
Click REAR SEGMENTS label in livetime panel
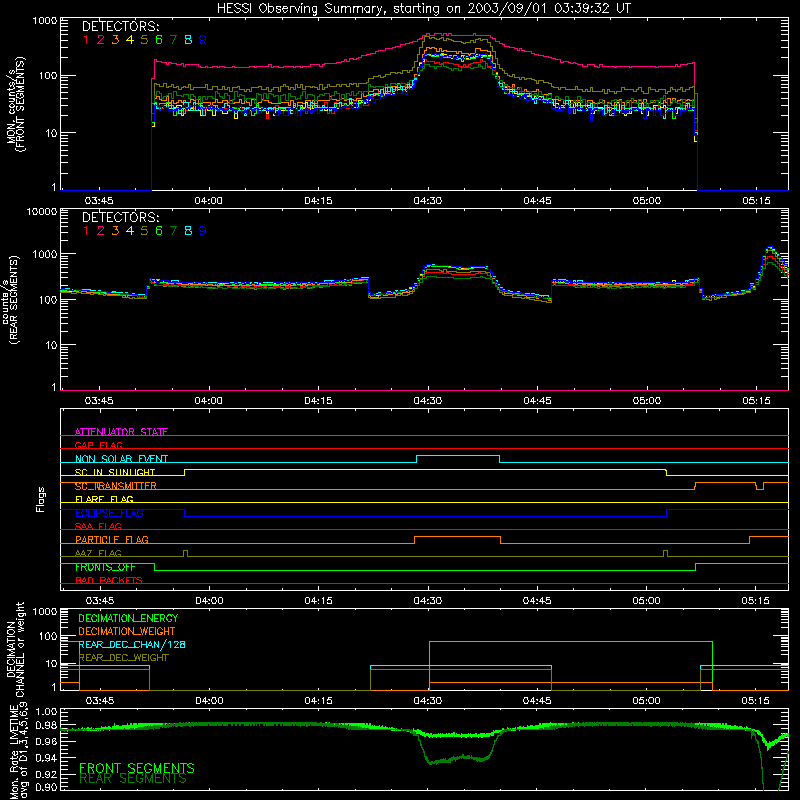click(133, 779)
